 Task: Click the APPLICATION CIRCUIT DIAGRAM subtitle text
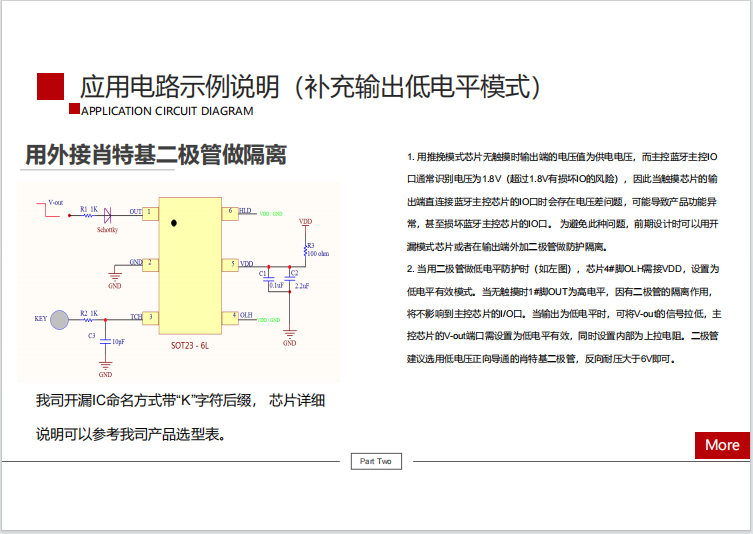(166, 110)
